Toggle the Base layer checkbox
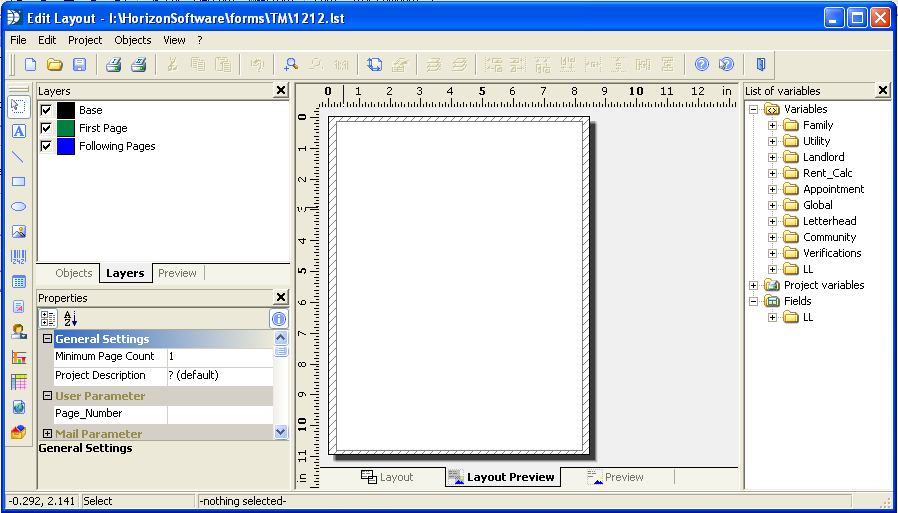Viewport: 898px width, 513px height. pyautogui.click(x=45, y=110)
